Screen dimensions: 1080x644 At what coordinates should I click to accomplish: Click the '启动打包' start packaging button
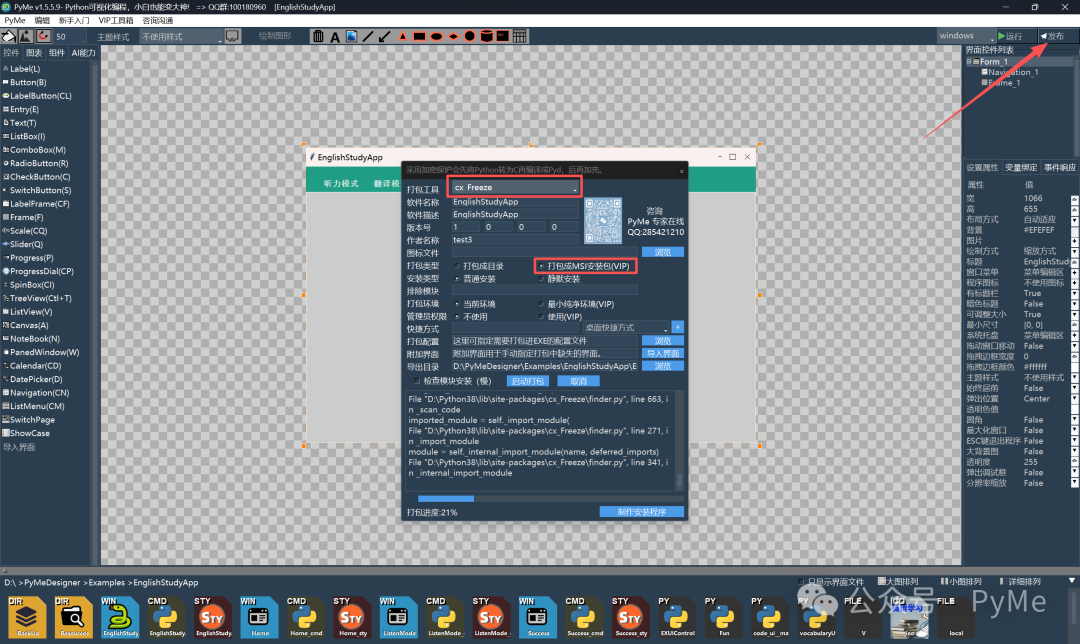(x=528, y=381)
